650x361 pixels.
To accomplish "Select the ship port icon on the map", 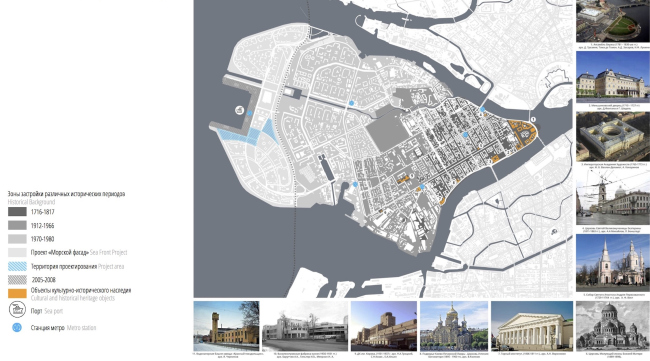I will tap(239, 110).
